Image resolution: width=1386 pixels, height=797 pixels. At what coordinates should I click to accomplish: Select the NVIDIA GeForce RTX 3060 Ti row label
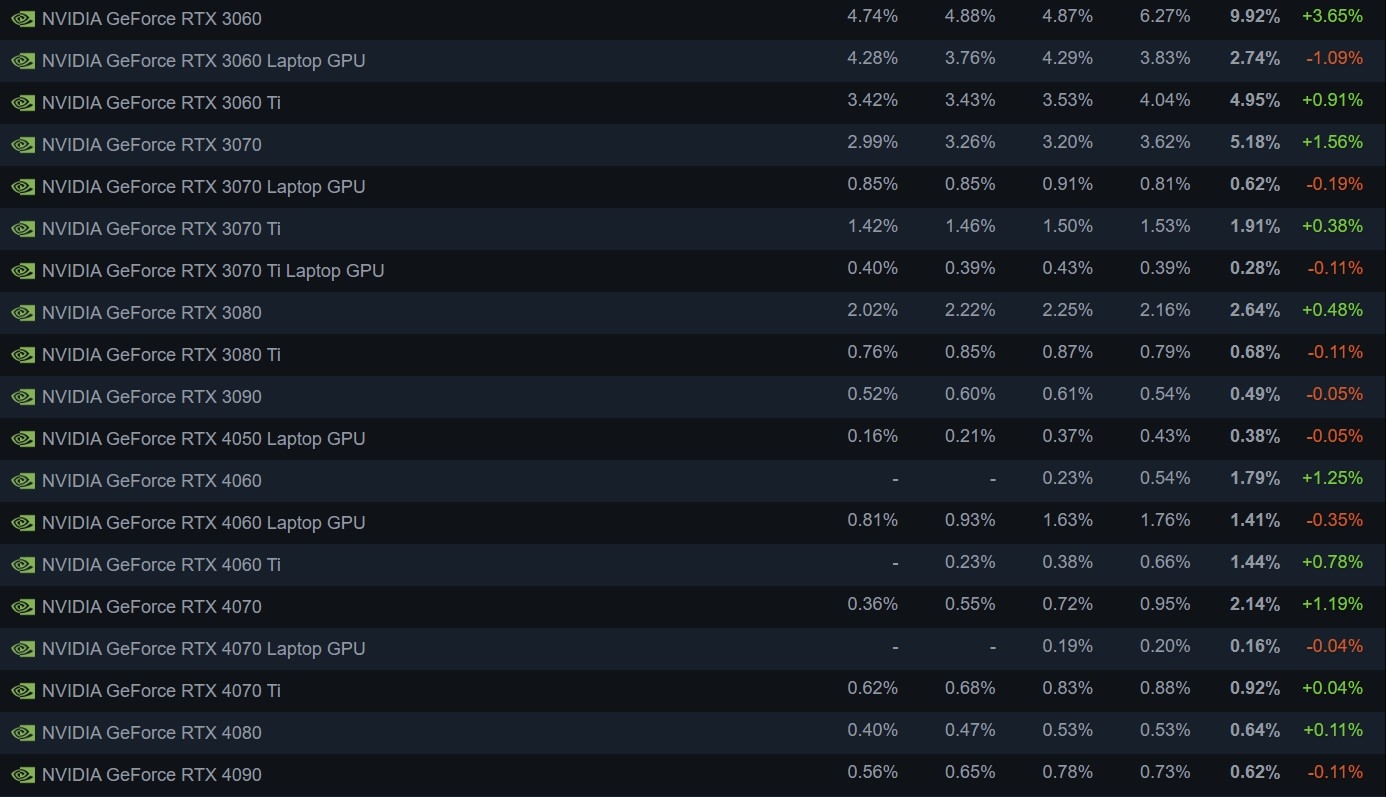(x=161, y=103)
